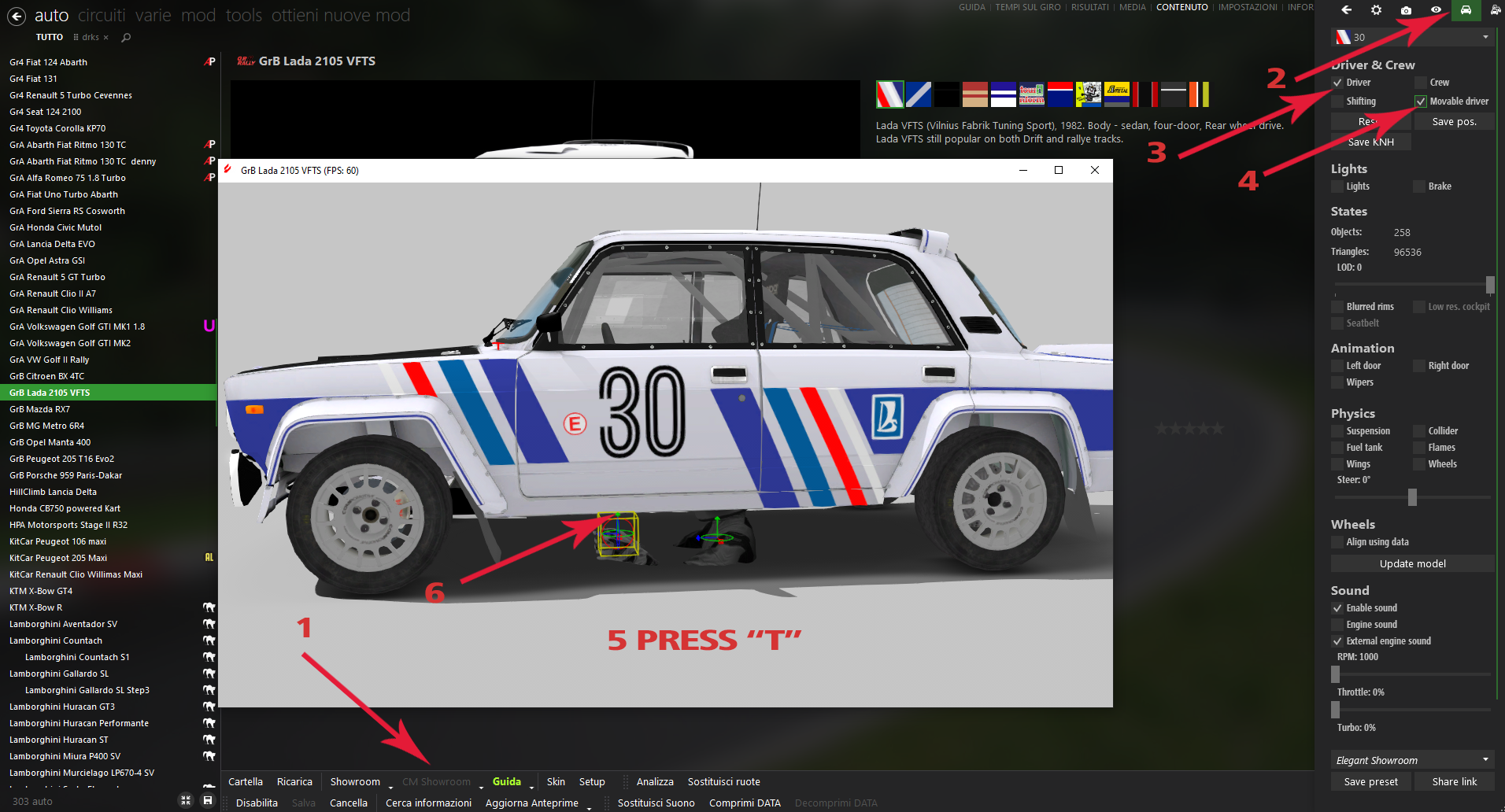This screenshot has width=1505, height=812.
Task: Click the Save KNH button
Action: (1370, 142)
